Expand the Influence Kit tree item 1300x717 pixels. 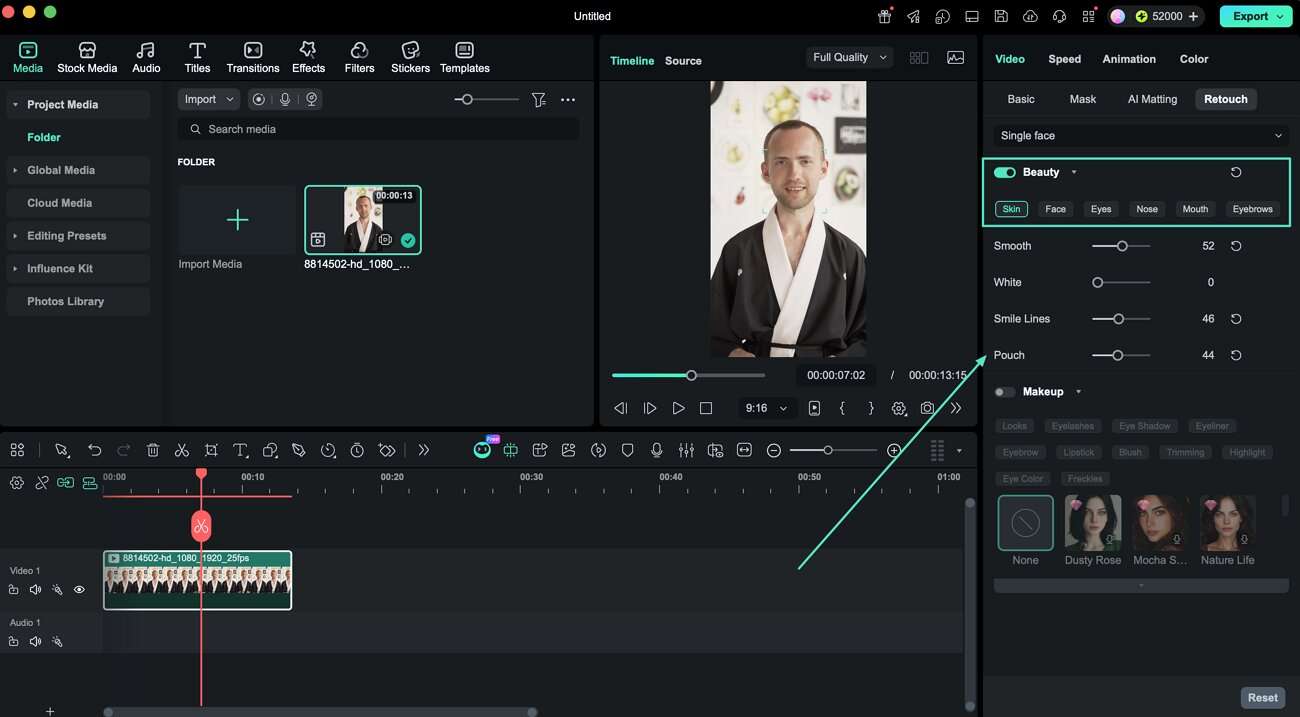[15, 269]
